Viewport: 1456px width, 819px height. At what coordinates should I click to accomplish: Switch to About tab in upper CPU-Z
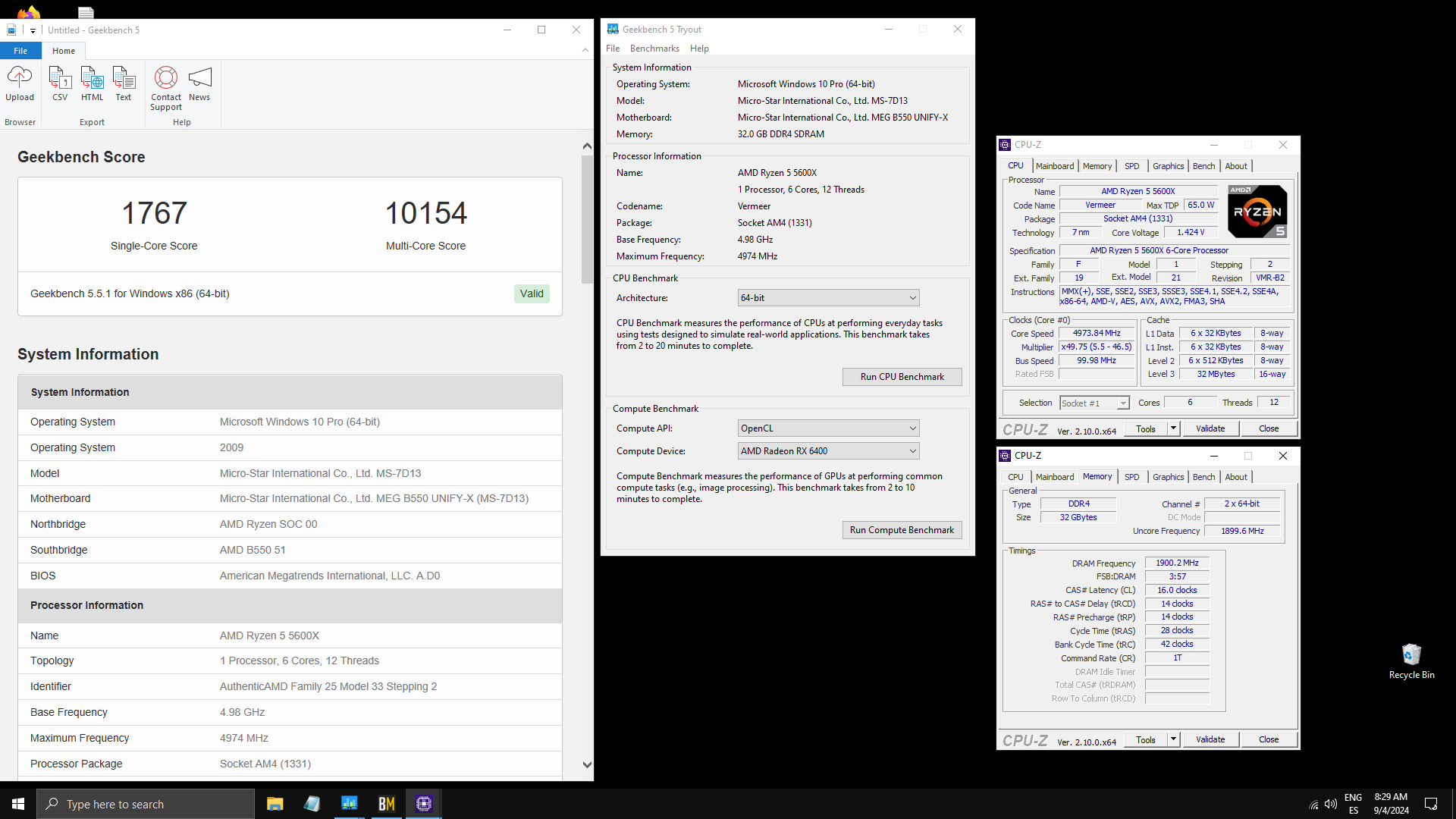1236,166
